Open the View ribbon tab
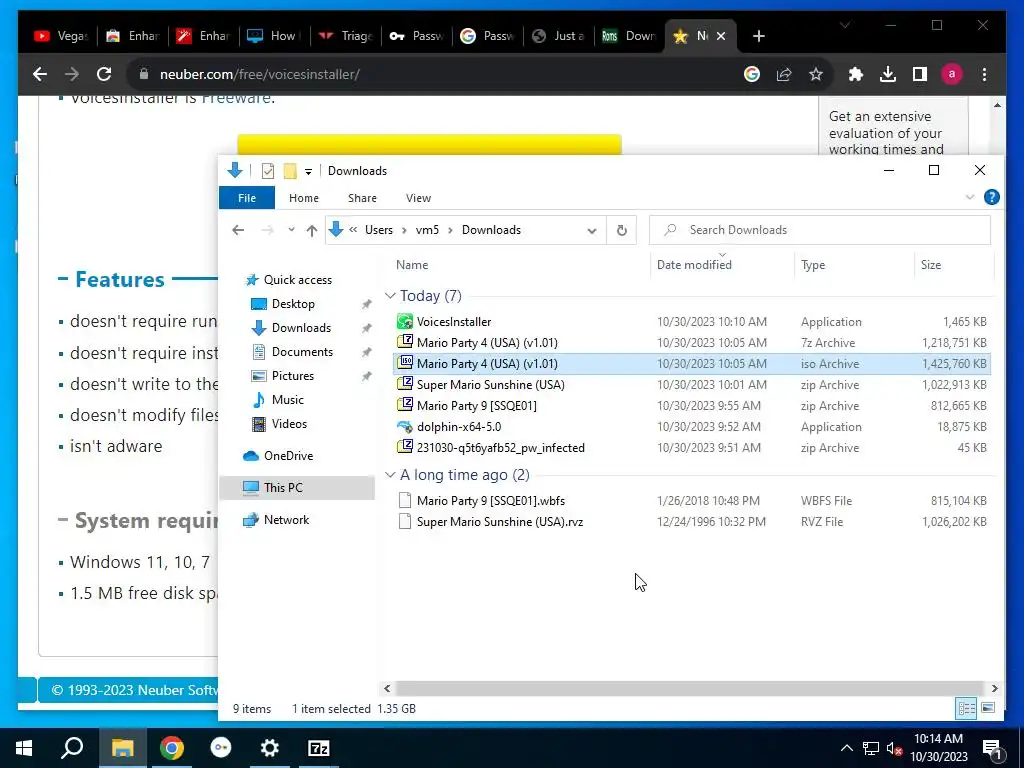 [x=418, y=198]
